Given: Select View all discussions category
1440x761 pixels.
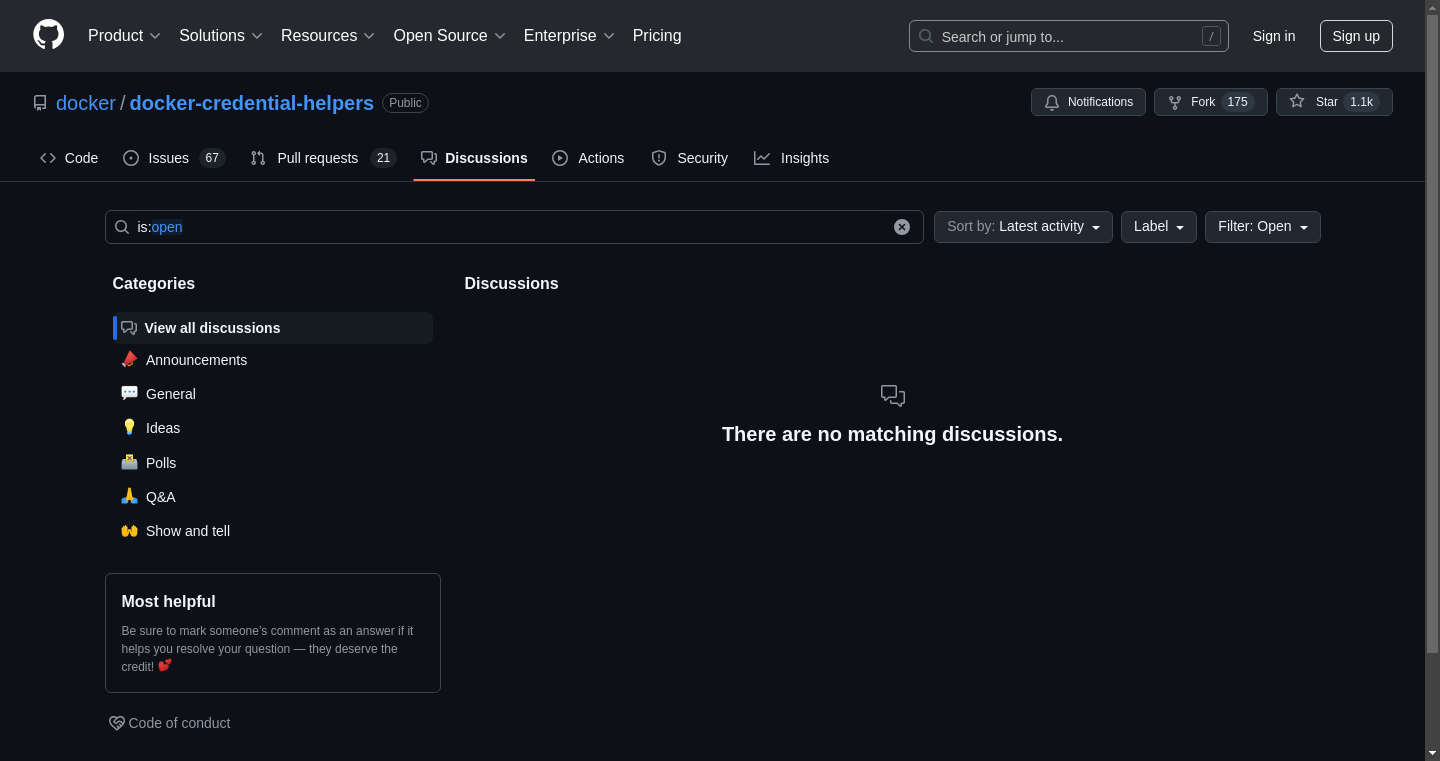Looking at the screenshot, I should tap(273, 328).
